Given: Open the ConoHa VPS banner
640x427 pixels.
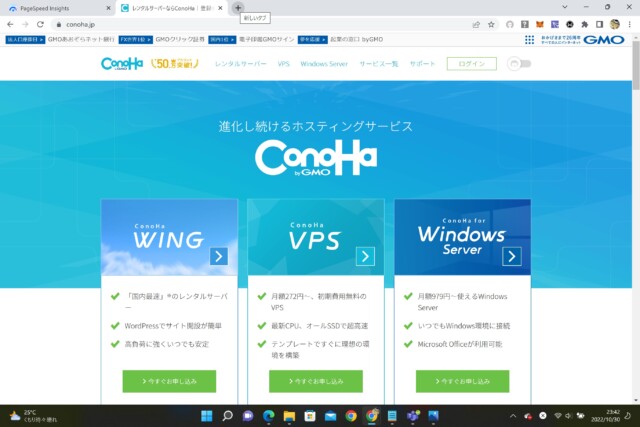Looking at the screenshot, I should (x=316, y=237).
